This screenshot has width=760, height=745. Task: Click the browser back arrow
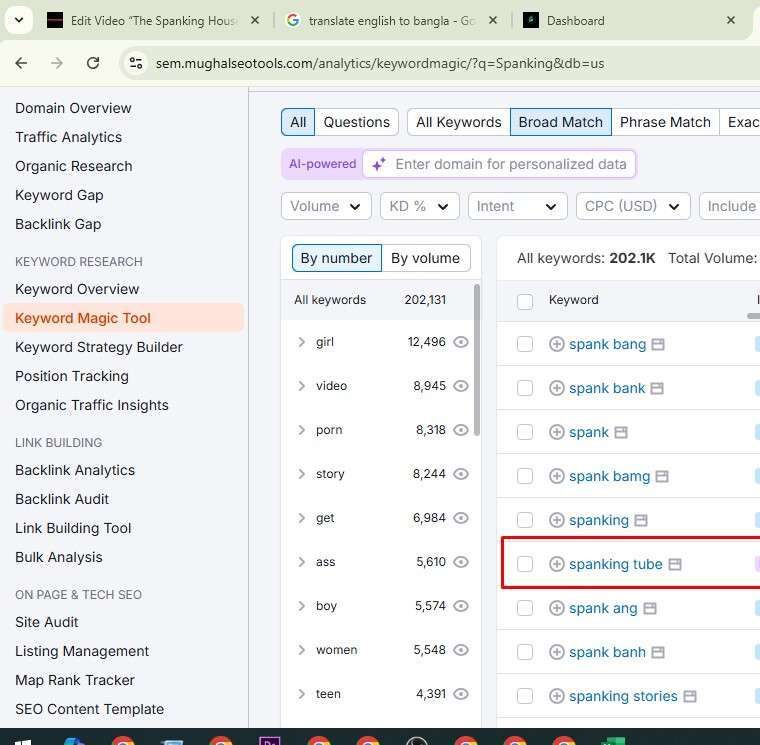(21, 63)
